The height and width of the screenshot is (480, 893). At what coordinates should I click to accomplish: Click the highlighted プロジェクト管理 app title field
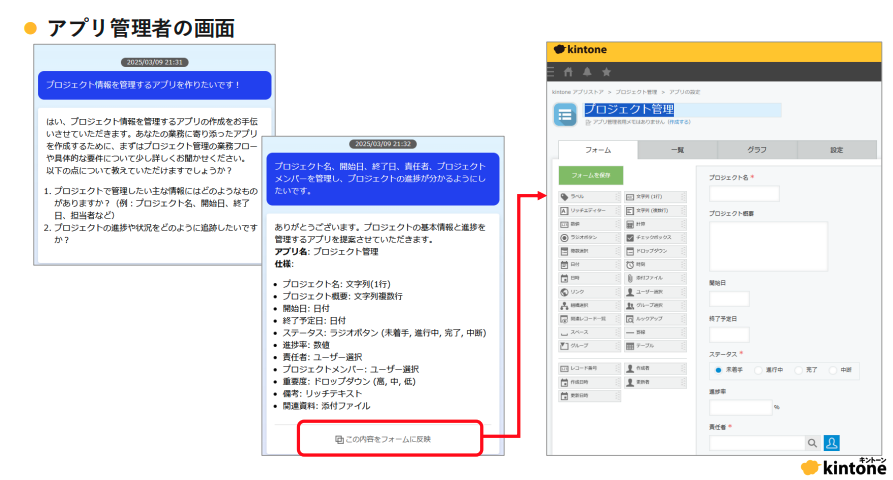[x=683, y=109]
